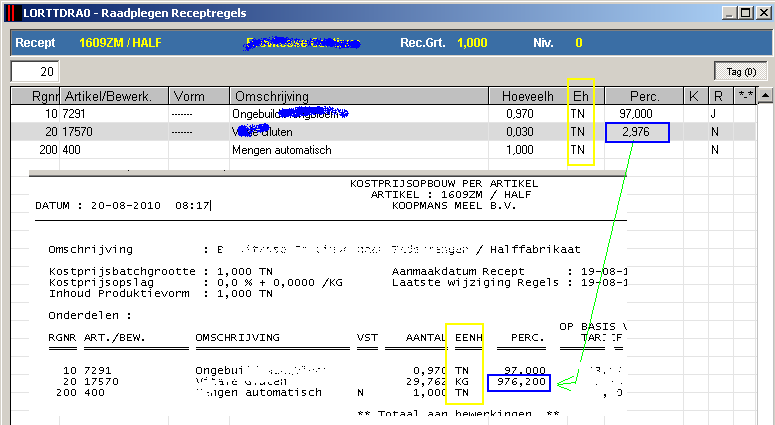Click the Rec.Grt. value 1,000
This screenshot has height=425, width=775.
coord(472,43)
